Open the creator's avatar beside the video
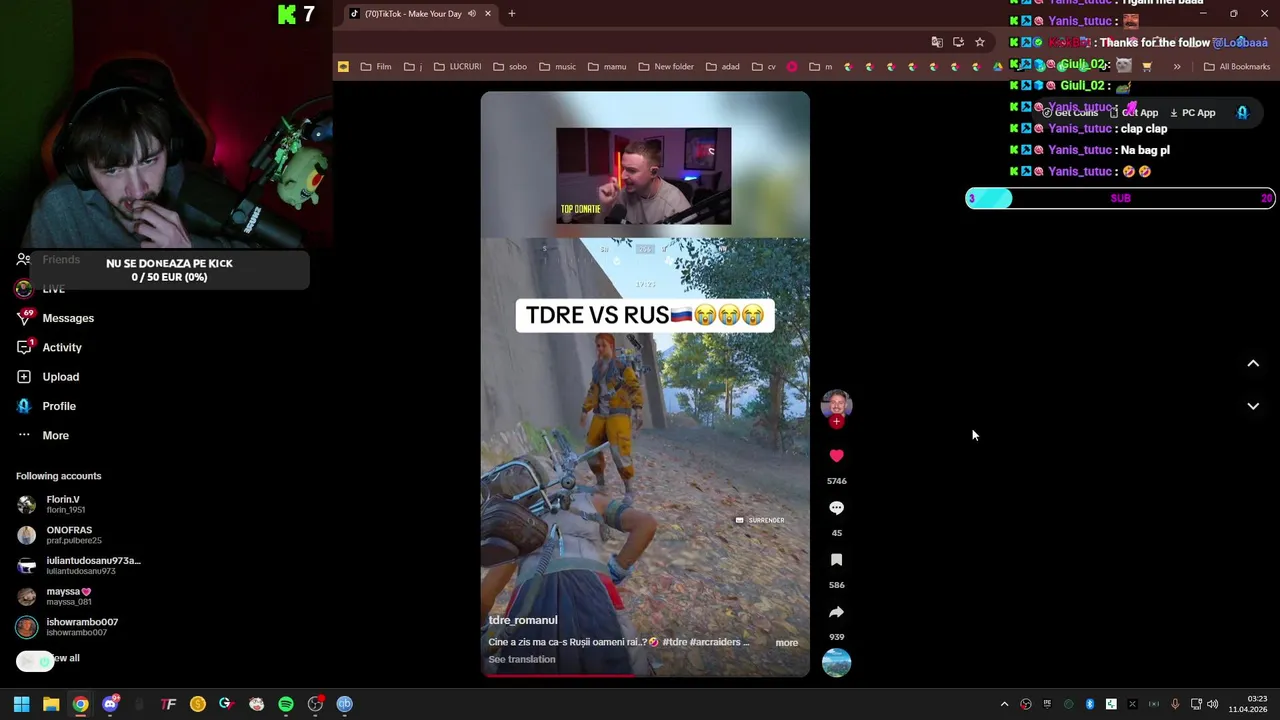This screenshot has width=1280, height=720. (x=836, y=404)
